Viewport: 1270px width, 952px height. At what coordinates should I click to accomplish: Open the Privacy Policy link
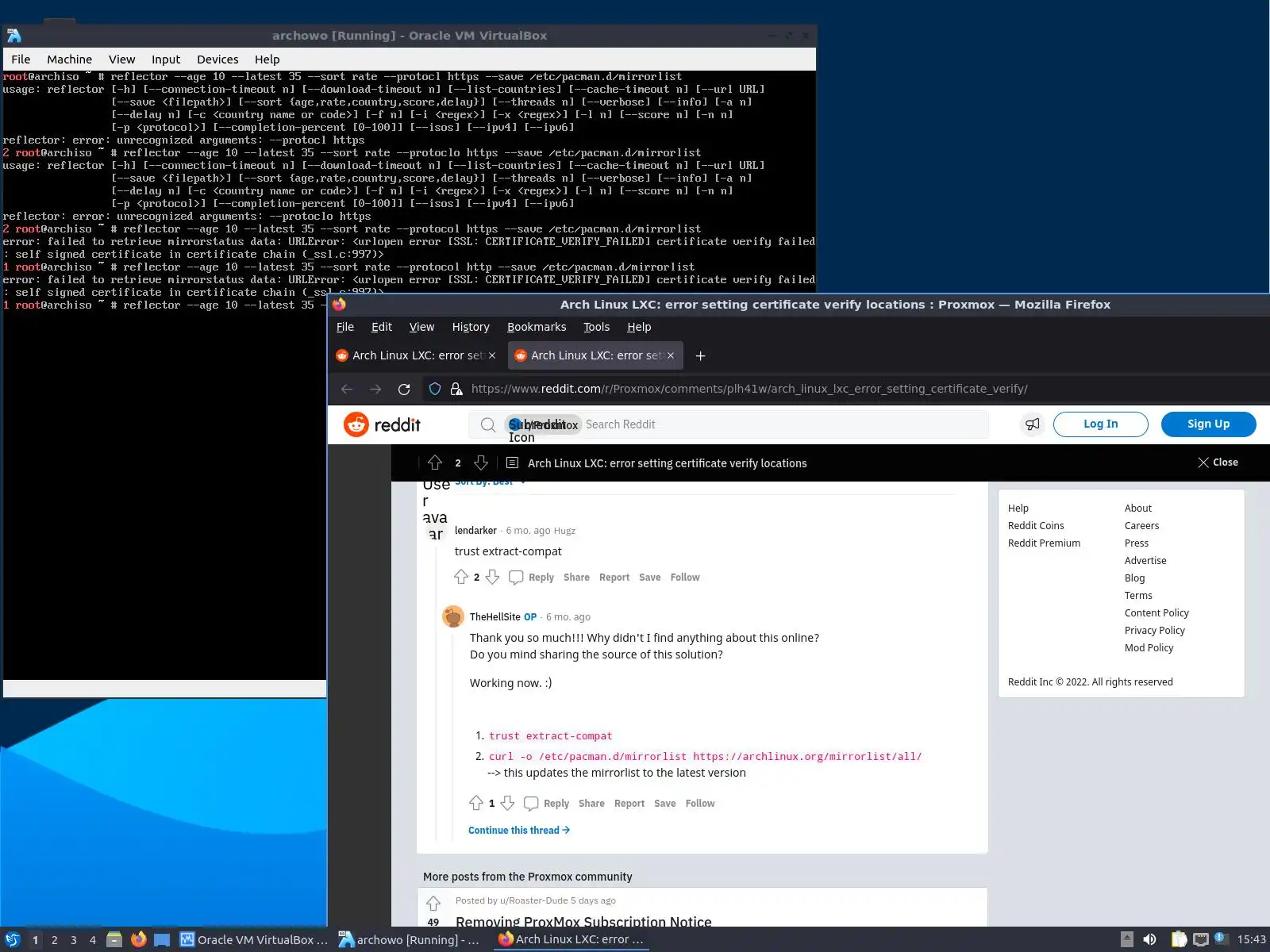pyautogui.click(x=1154, y=631)
